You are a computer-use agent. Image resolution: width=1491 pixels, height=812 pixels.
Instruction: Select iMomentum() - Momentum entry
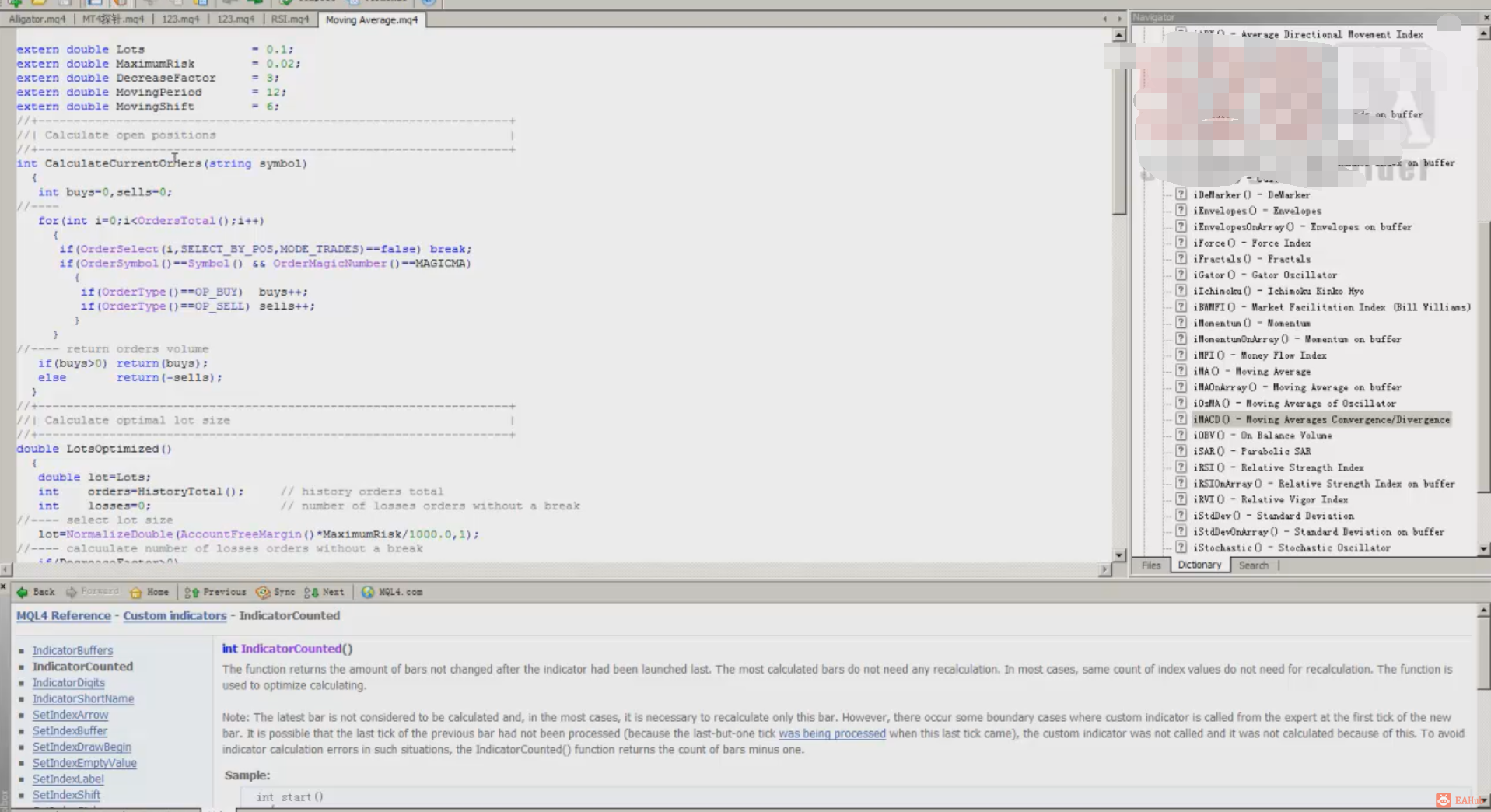coord(1251,323)
